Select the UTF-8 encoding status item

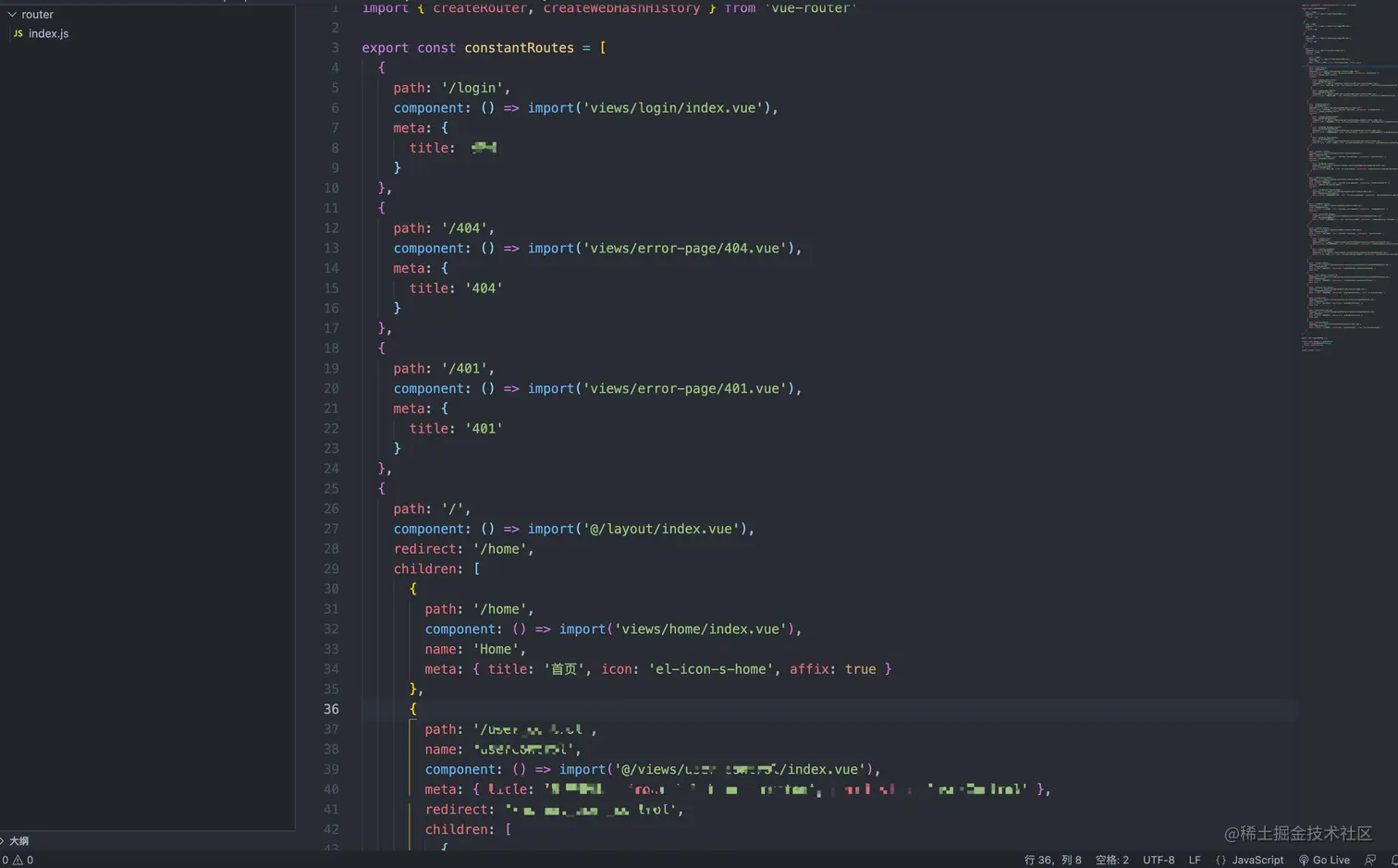point(1159,861)
